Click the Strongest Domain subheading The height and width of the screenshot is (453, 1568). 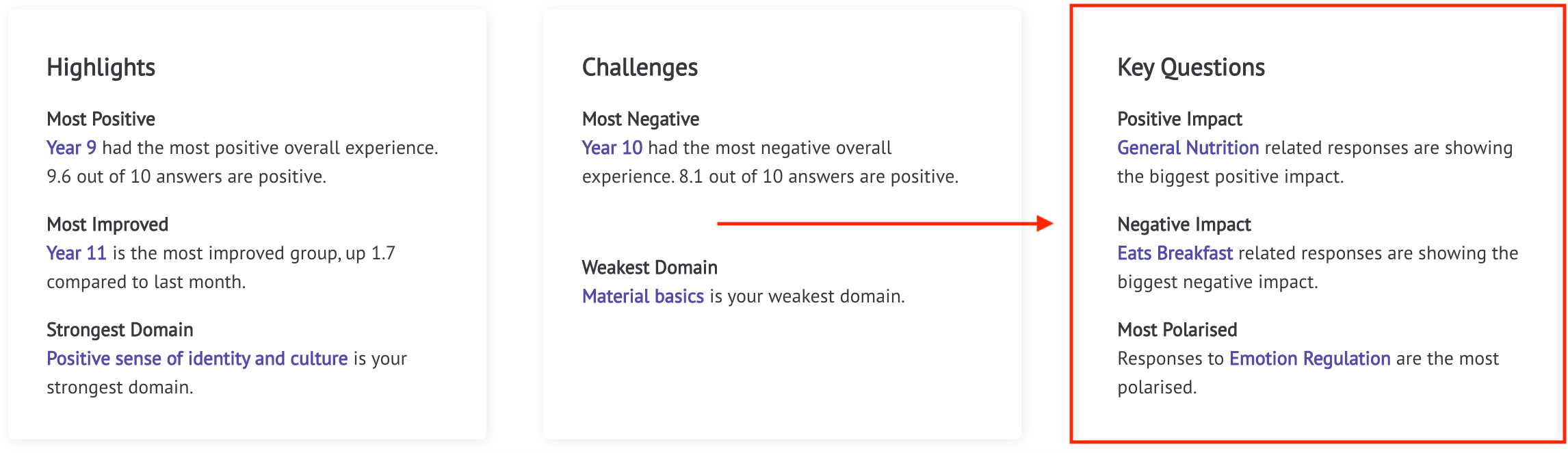click(x=120, y=330)
